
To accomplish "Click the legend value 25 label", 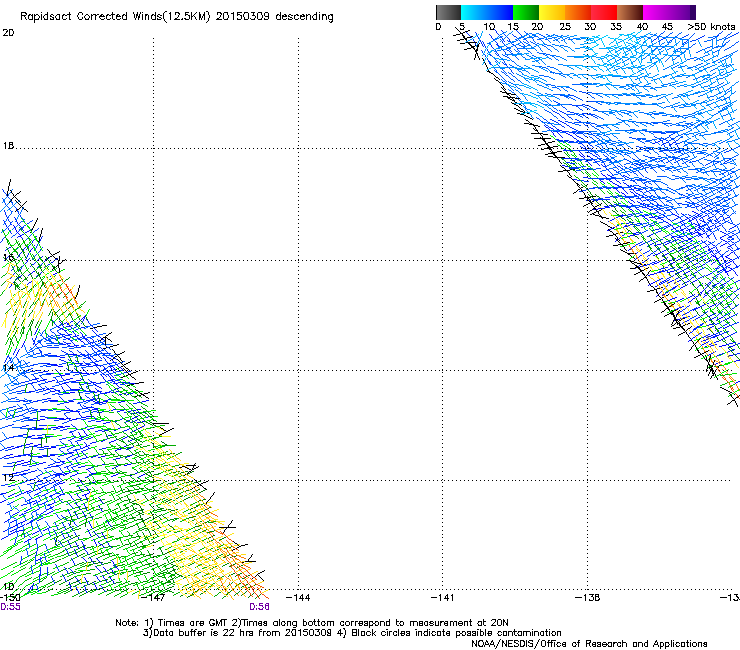I will click(565, 26).
